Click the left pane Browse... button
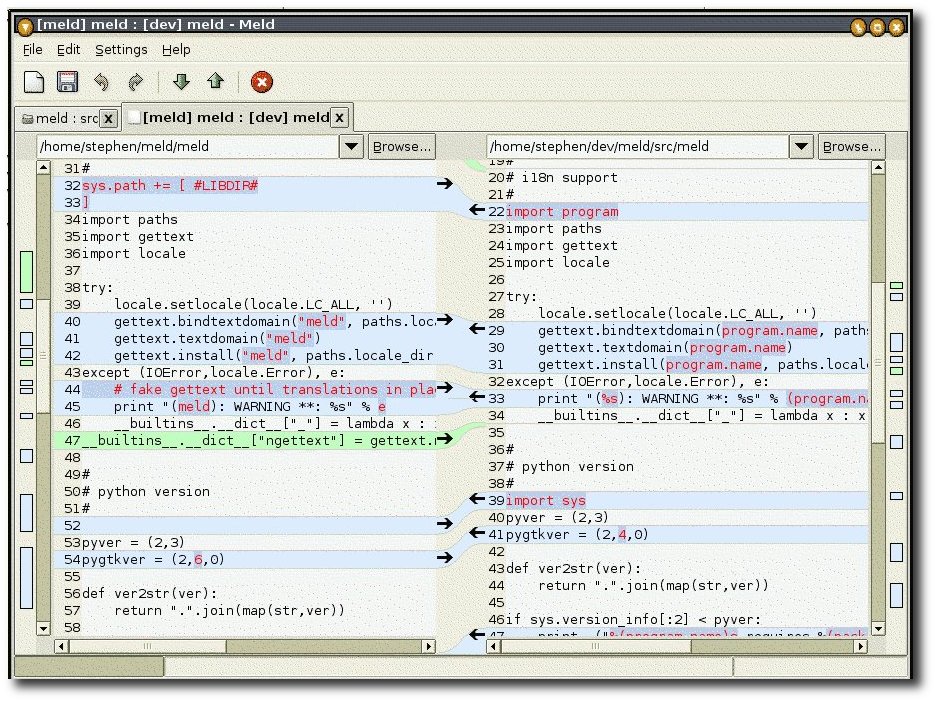 point(401,146)
